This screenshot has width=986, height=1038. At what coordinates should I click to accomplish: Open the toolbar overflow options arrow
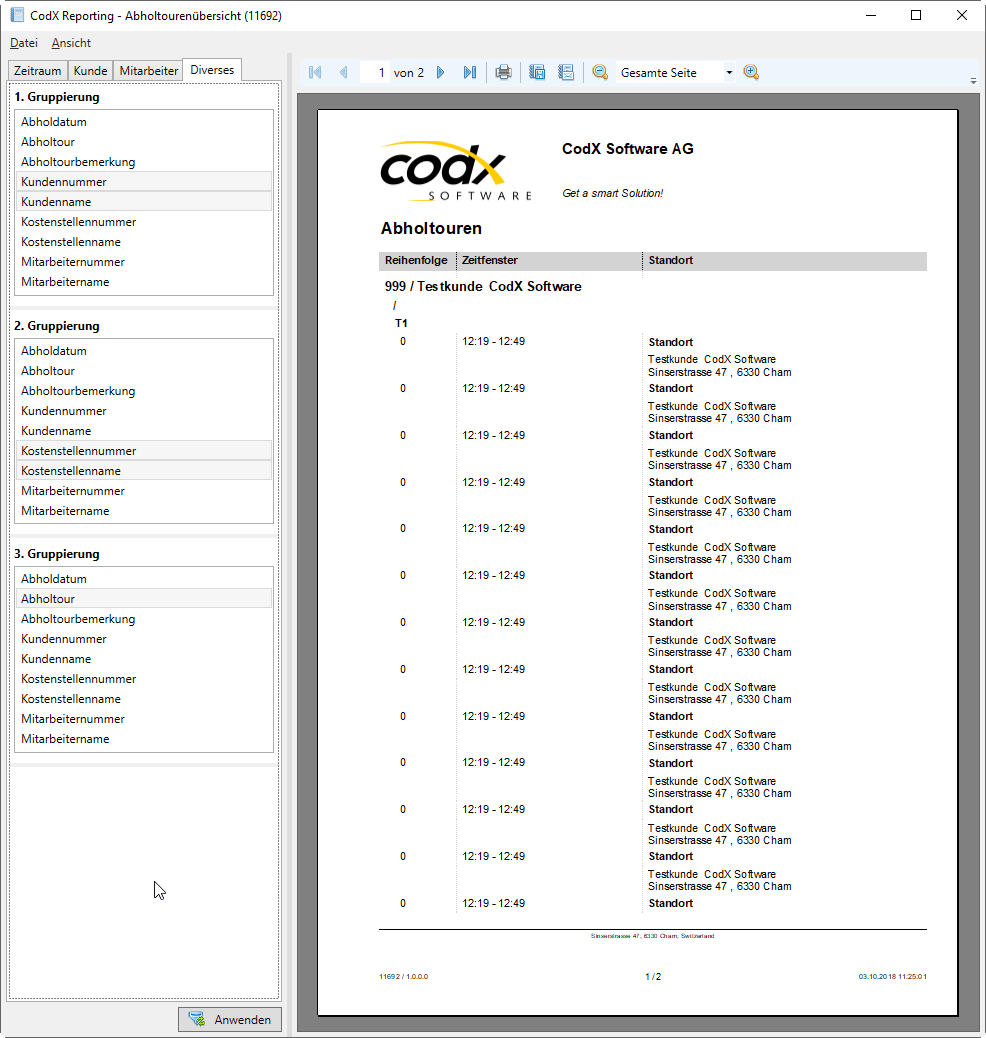coord(973,81)
